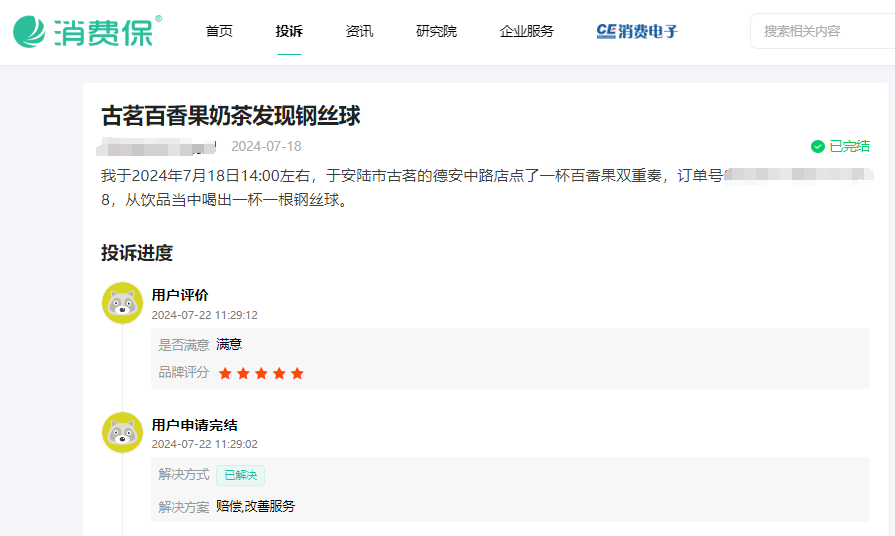Screen dimensions: 895x536
Task: Click the CE消费电子 logo link
Action: point(637,31)
